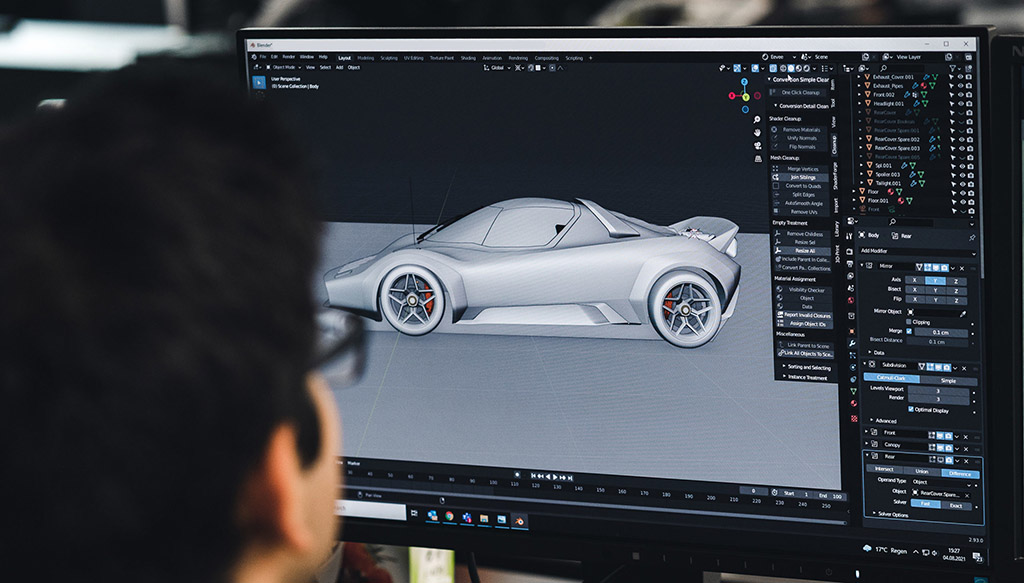Open the Material properties tab icon
Screen dimensions: 1024x583
854,405
